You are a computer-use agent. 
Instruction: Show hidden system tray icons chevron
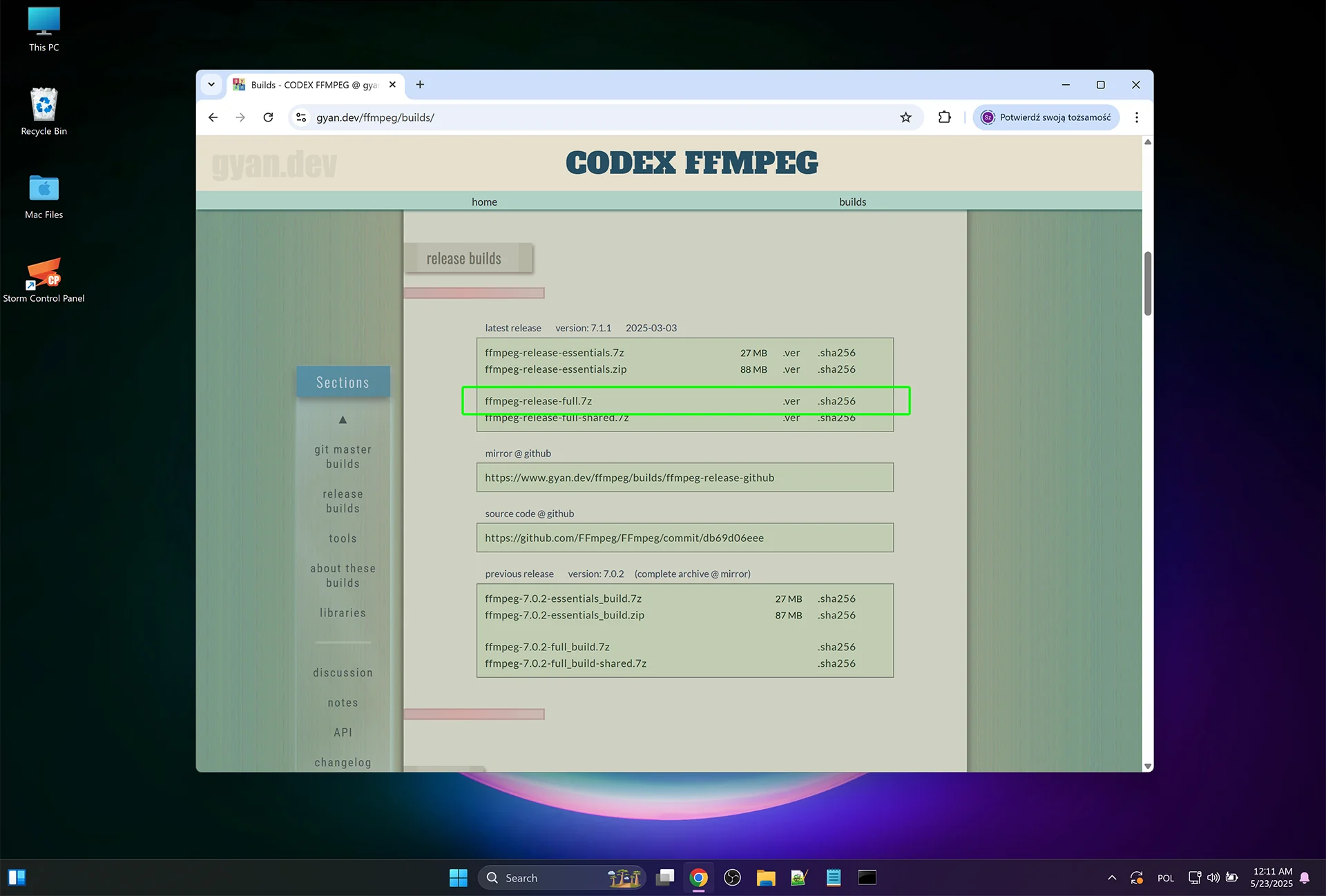(1112, 877)
